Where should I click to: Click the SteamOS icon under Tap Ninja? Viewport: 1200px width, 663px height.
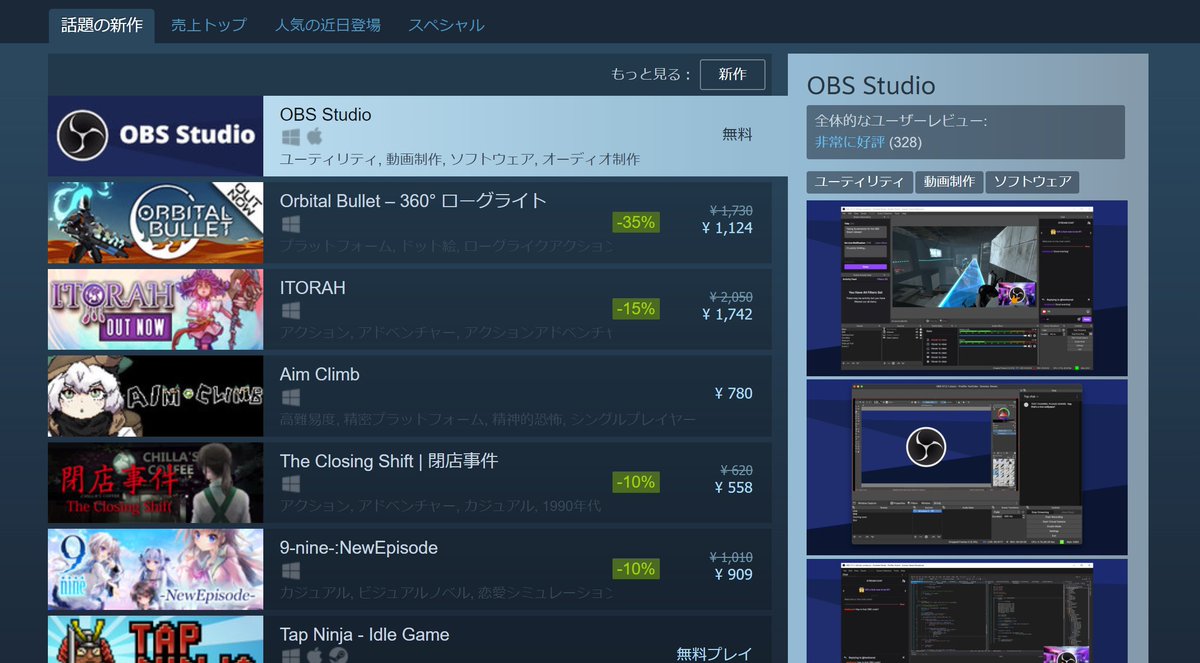pos(338,655)
